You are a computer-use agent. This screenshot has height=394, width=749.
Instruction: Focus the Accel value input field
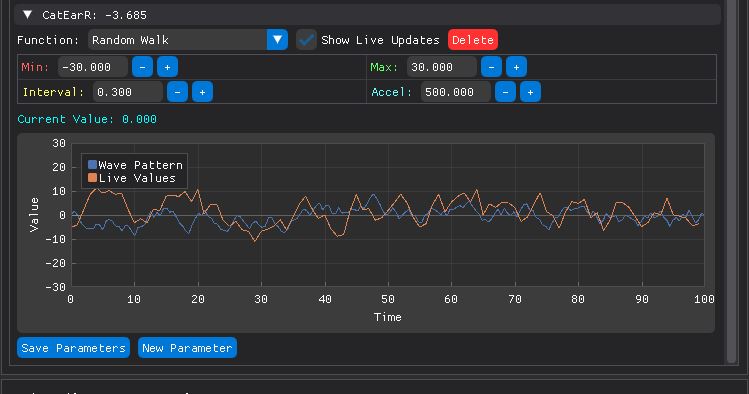click(x=456, y=92)
